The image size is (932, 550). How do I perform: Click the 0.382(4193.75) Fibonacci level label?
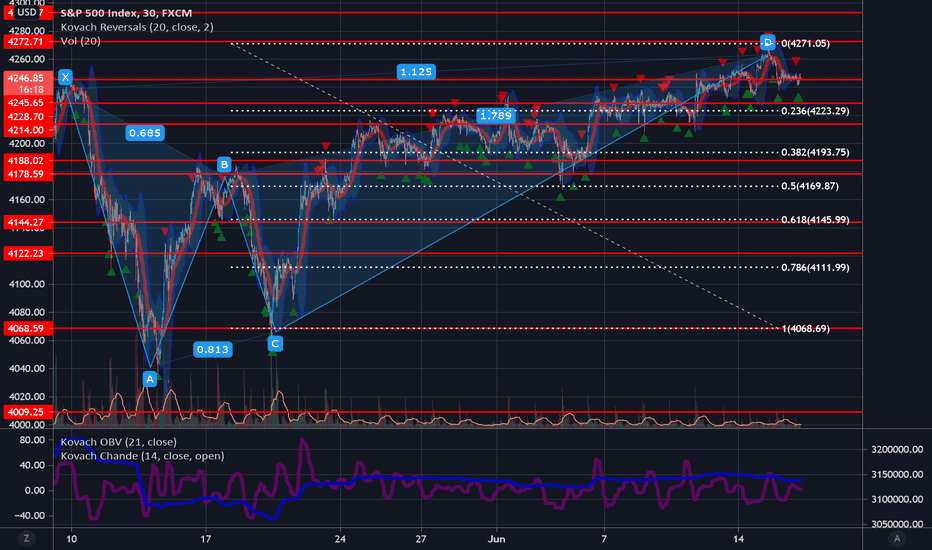tap(815, 152)
